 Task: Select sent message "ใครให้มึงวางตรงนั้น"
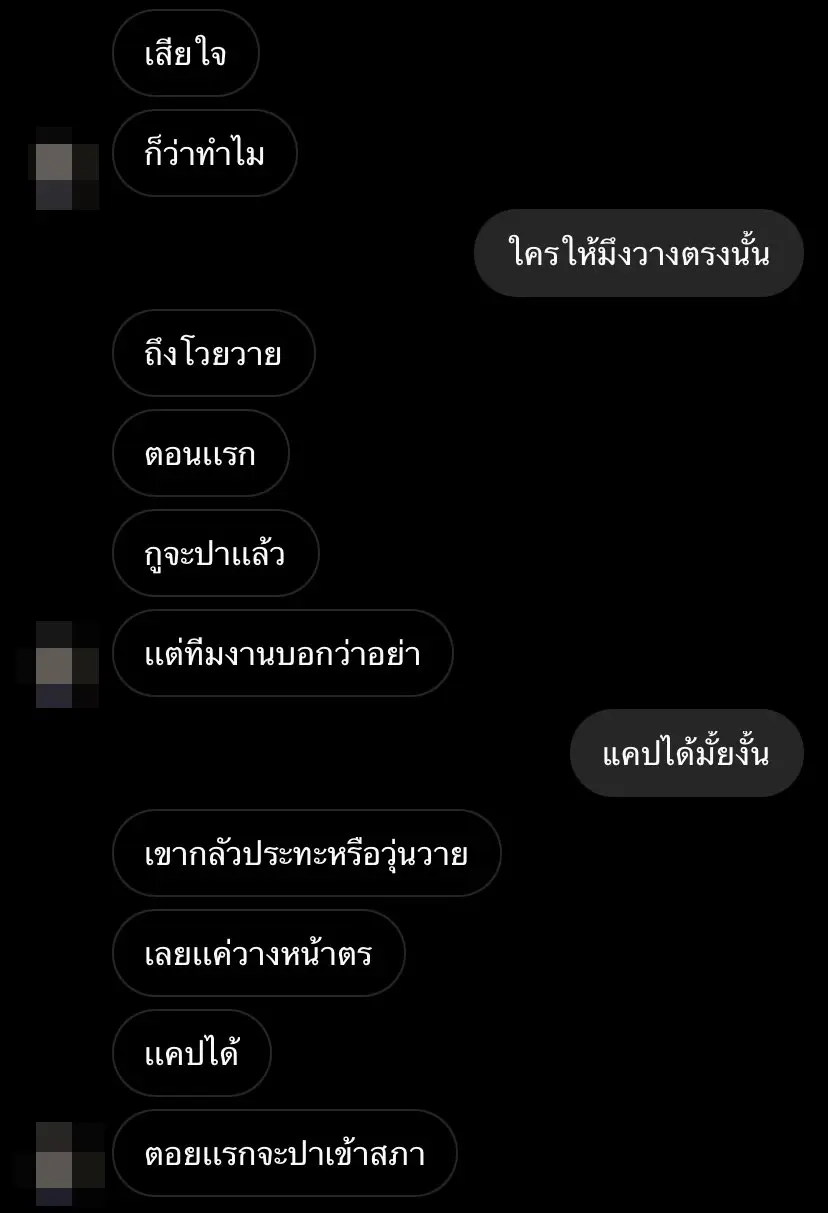(x=639, y=253)
